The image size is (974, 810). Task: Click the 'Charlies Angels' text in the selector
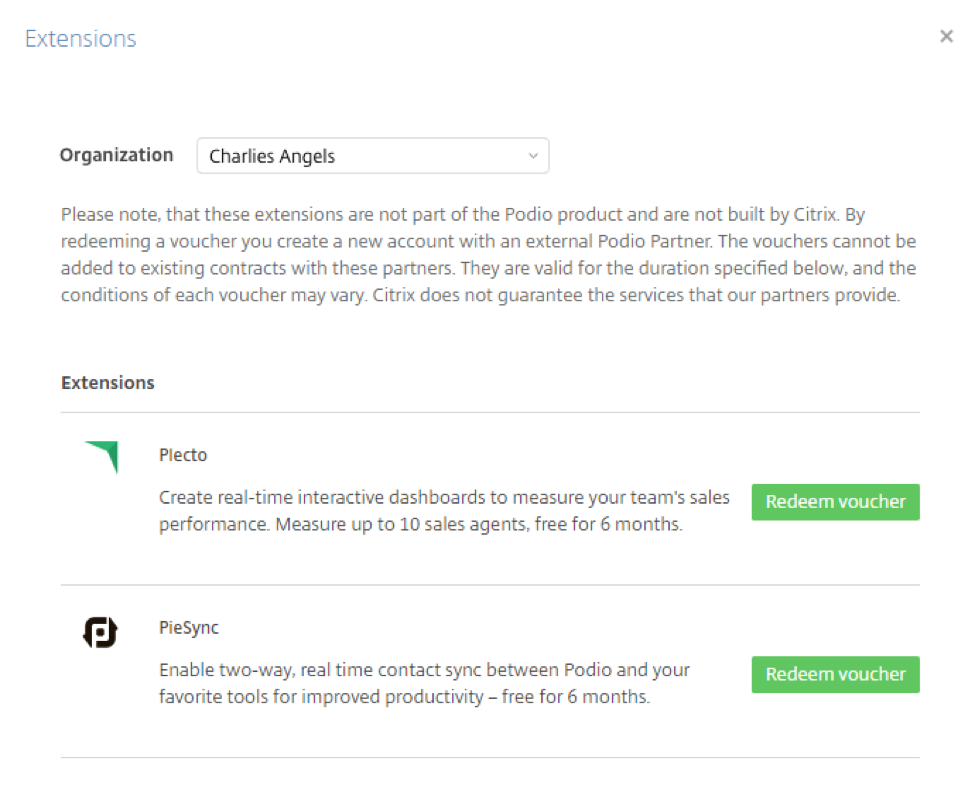tap(272, 156)
